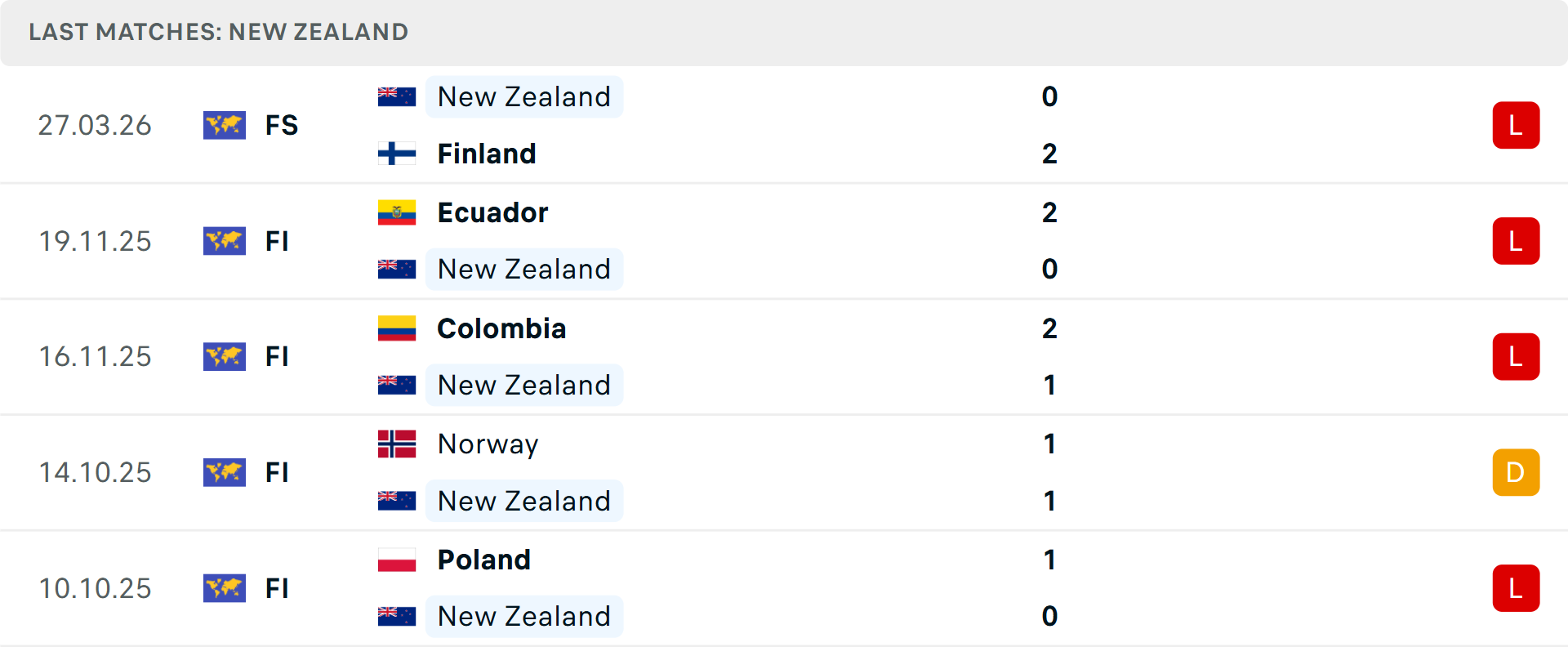
Task: Expand the Ecuador match row details
Action: [784, 241]
